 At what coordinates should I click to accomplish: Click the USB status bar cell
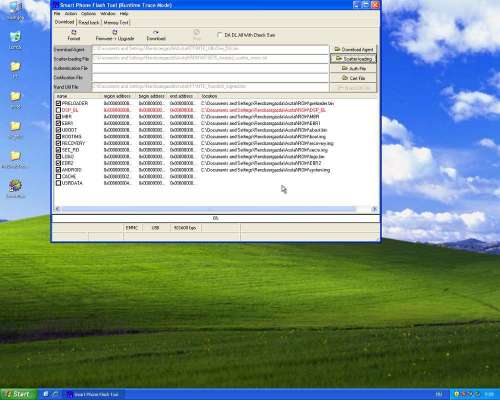click(155, 228)
